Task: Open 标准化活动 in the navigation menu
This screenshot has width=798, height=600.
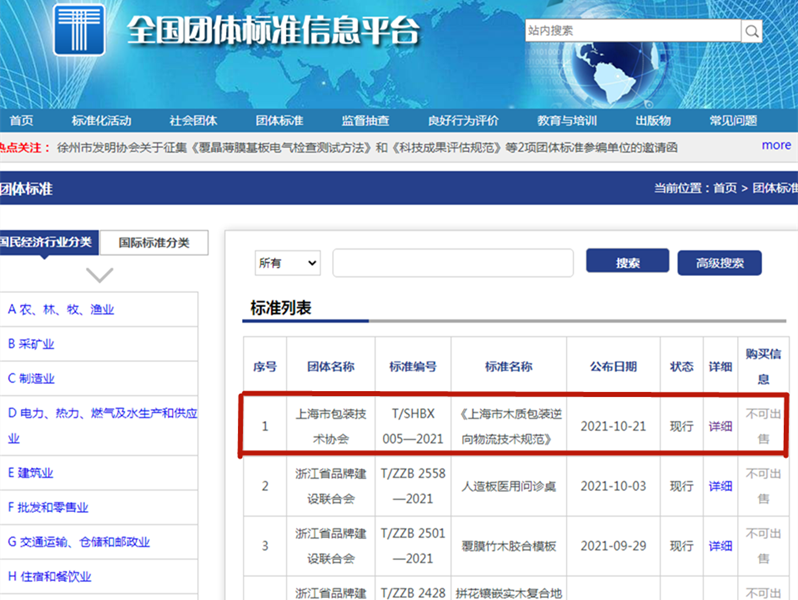Action: pyautogui.click(x=101, y=121)
